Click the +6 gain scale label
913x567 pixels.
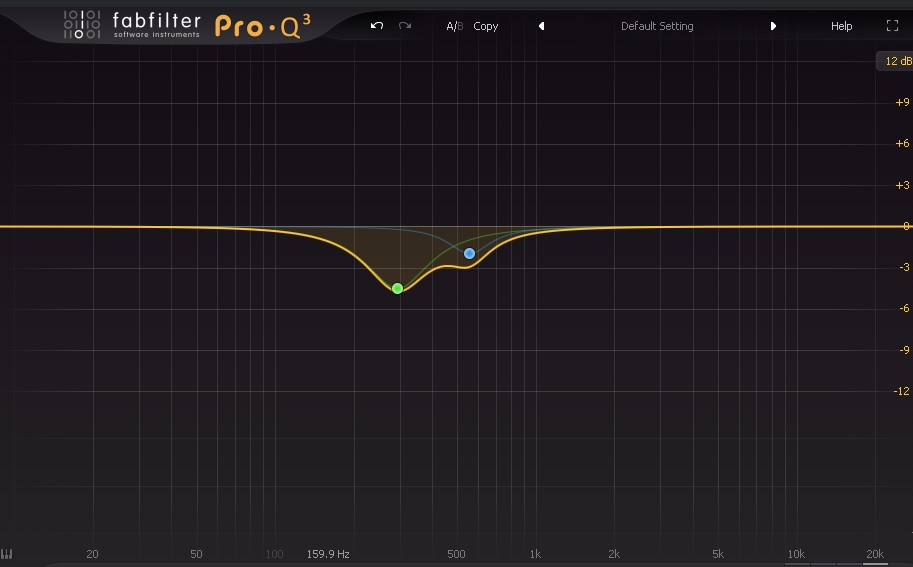pos(902,144)
